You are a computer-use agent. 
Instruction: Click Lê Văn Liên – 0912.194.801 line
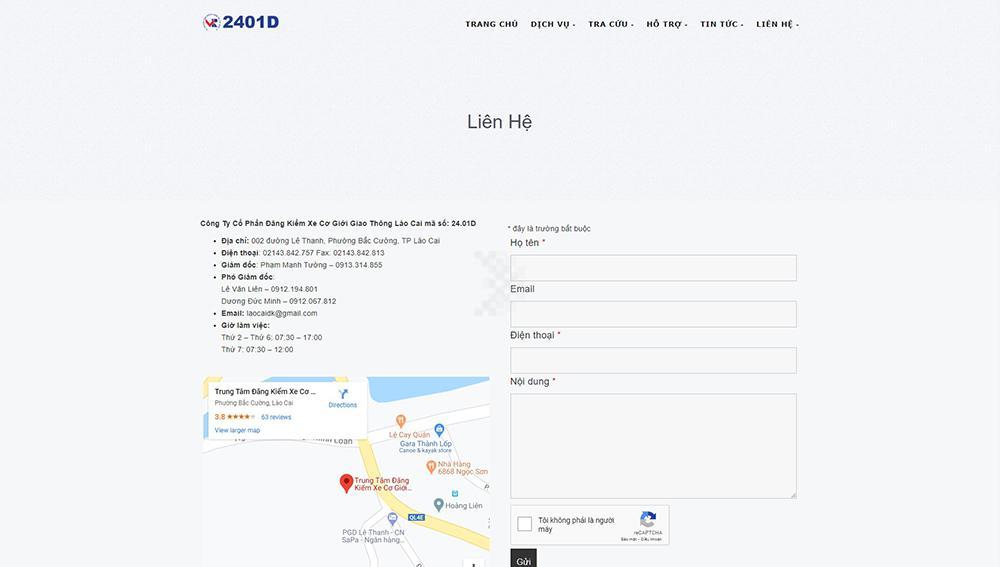pos(269,289)
